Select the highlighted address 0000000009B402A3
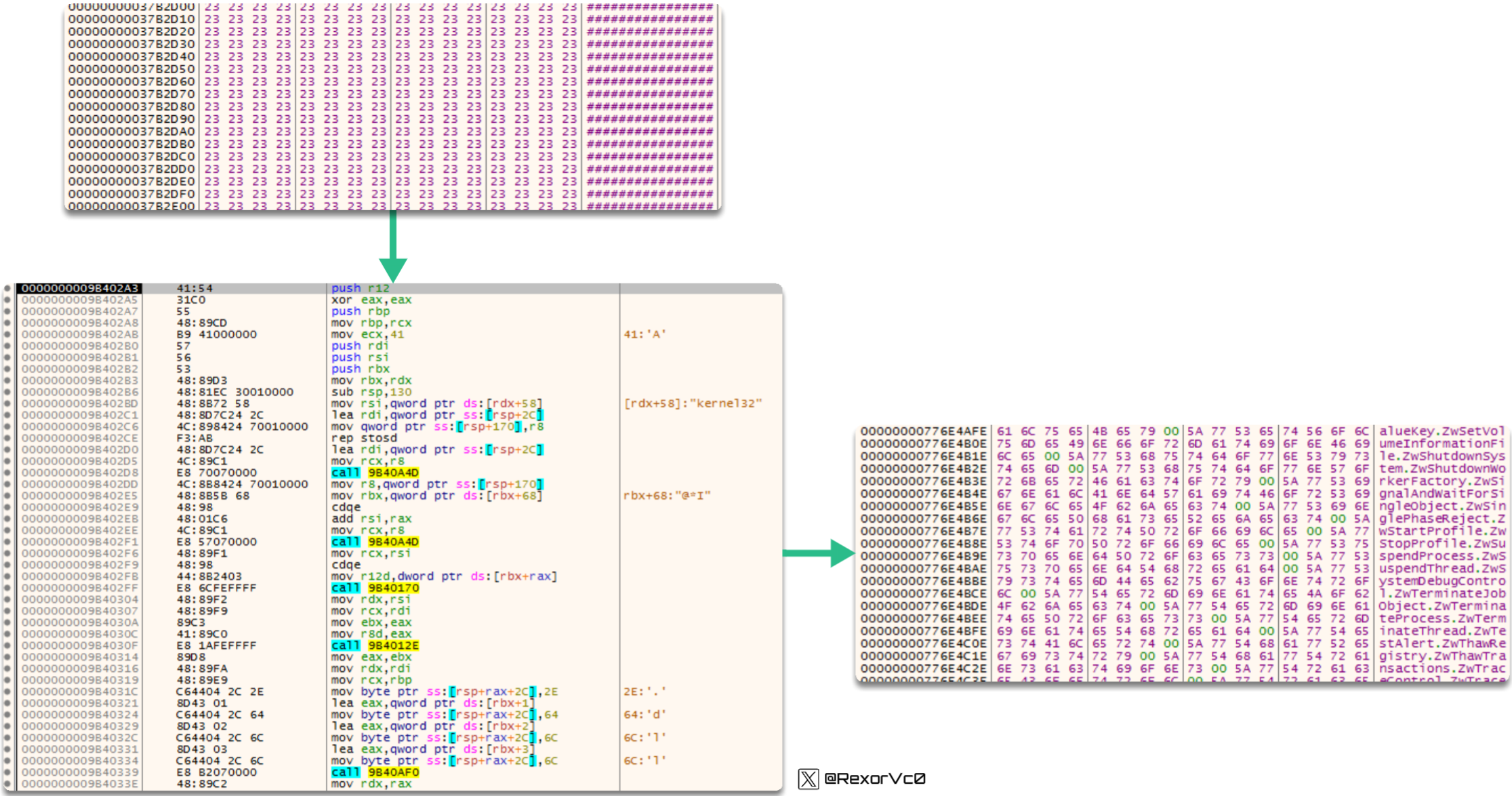The height and width of the screenshot is (796, 1512). pos(79,289)
